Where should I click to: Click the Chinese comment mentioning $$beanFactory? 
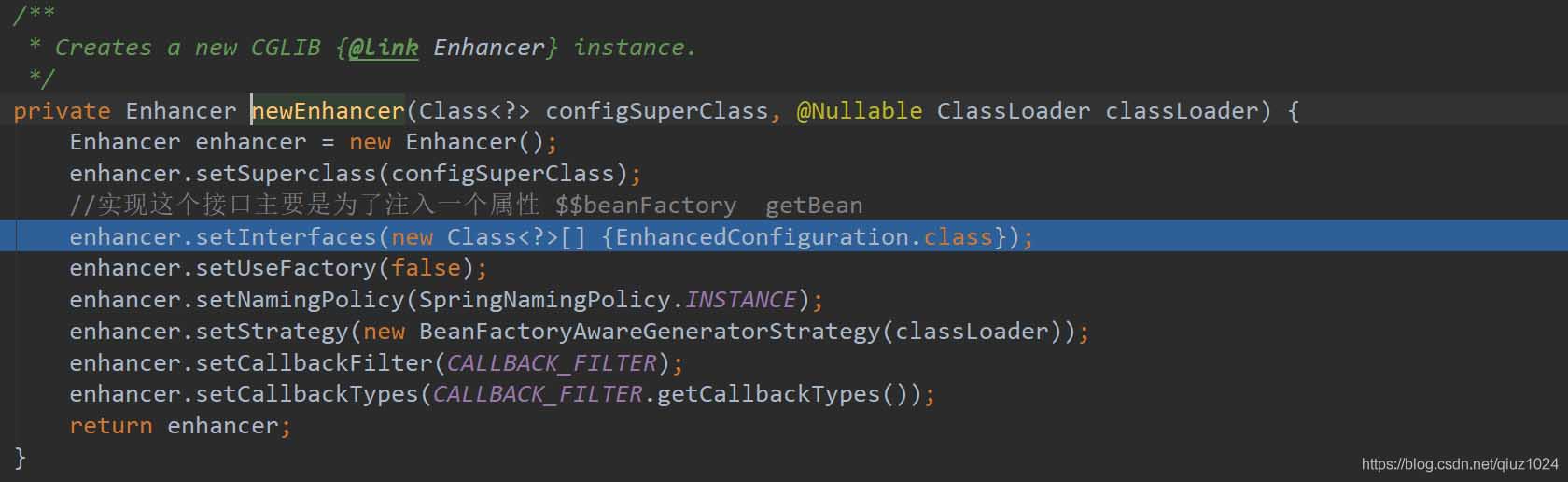coord(466,205)
